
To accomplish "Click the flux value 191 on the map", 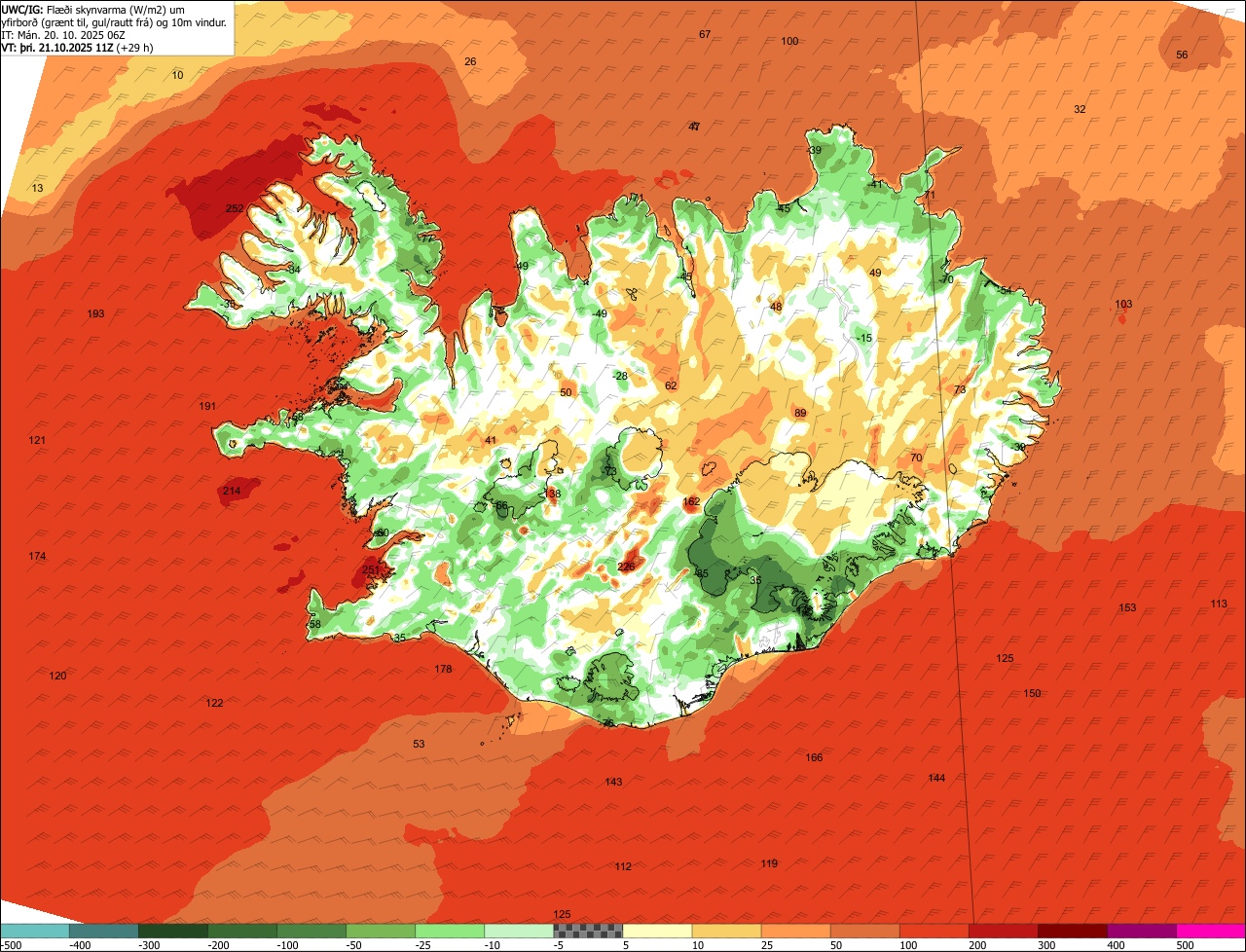I will 207,406.
